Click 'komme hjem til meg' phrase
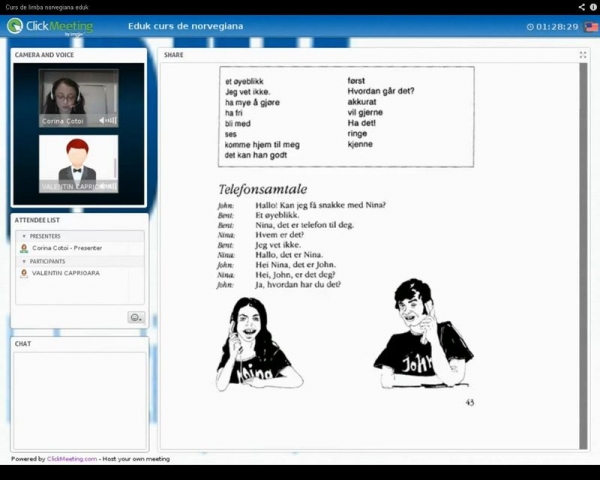The width and height of the screenshot is (600, 480). click(x=262, y=145)
